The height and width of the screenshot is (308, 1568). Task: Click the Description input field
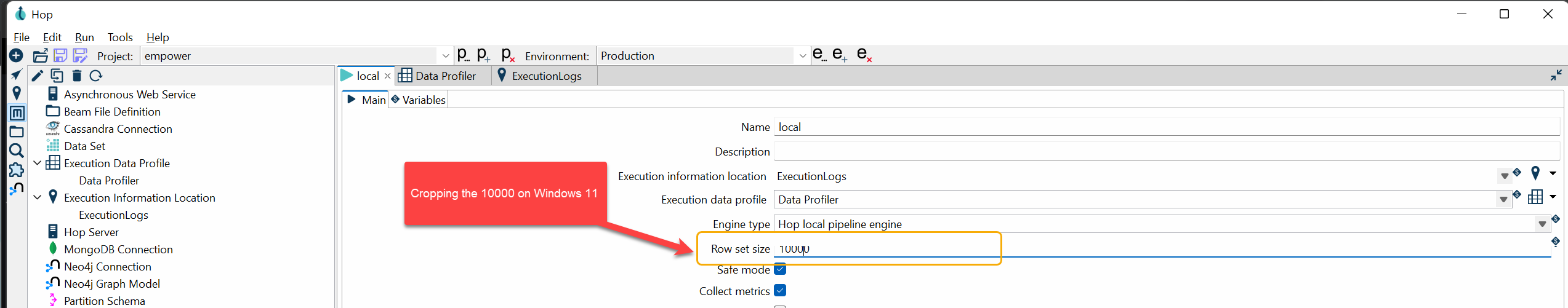[1167, 152]
